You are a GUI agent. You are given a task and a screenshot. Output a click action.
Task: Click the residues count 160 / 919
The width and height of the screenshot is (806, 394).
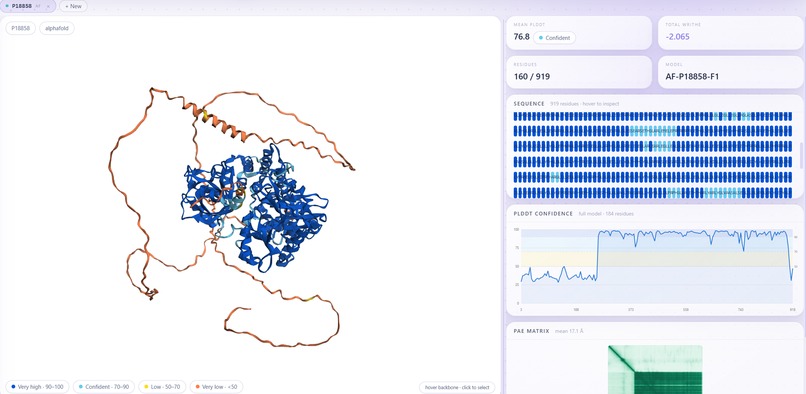click(x=531, y=77)
